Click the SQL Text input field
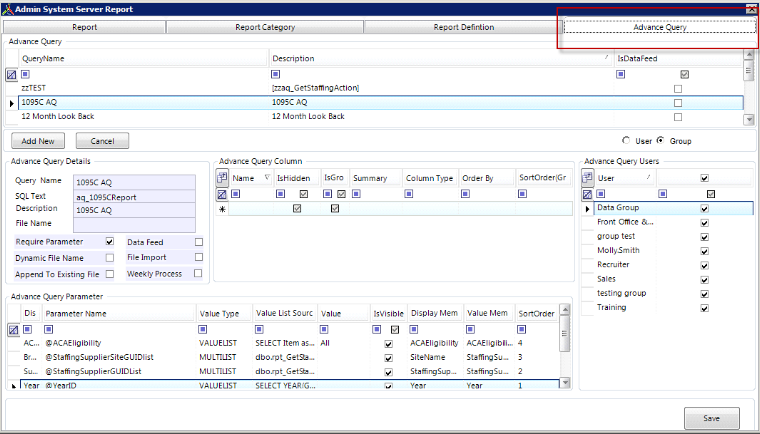760x434 pixels. pos(134,197)
